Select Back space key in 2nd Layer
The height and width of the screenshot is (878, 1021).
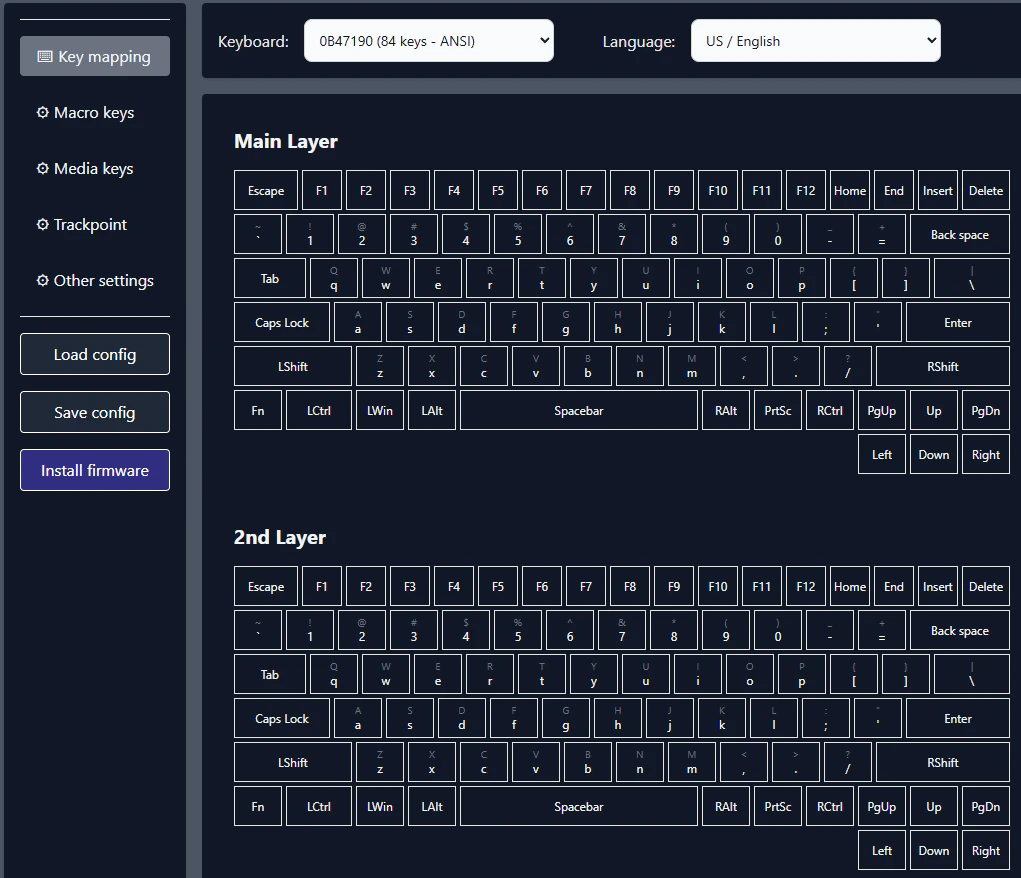tap(960, 630)
